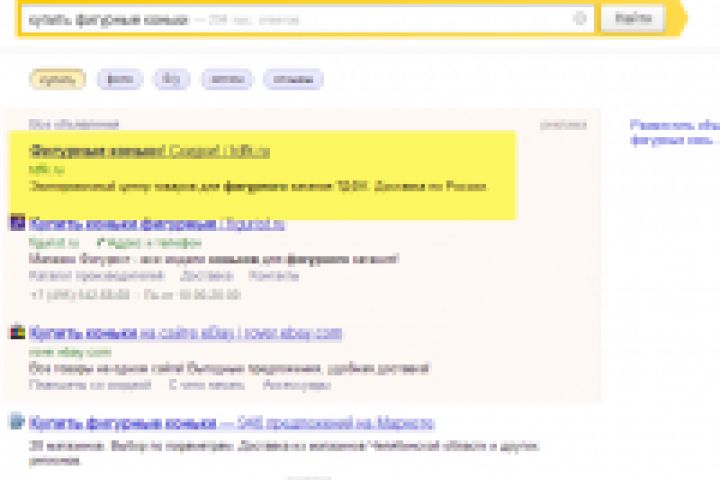Click the yellow Найти search button
The height and width of the screenshot is (480, 720).
tap(633, 19)
